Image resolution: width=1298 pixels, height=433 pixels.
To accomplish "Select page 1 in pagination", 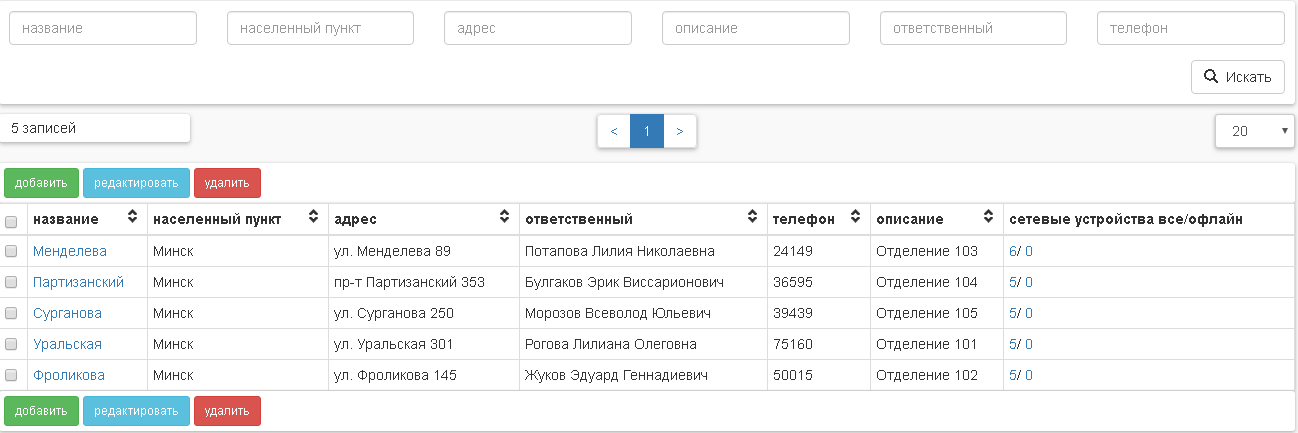I will [x=647, y=131].
